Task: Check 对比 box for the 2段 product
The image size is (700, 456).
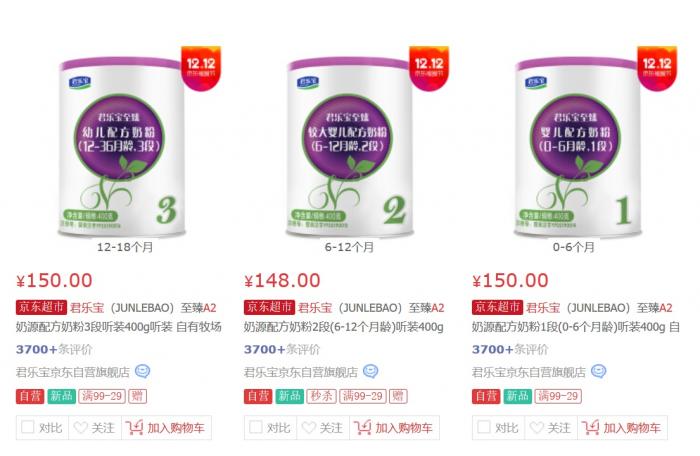Action: pyautogui.click(x=256, y=427)
